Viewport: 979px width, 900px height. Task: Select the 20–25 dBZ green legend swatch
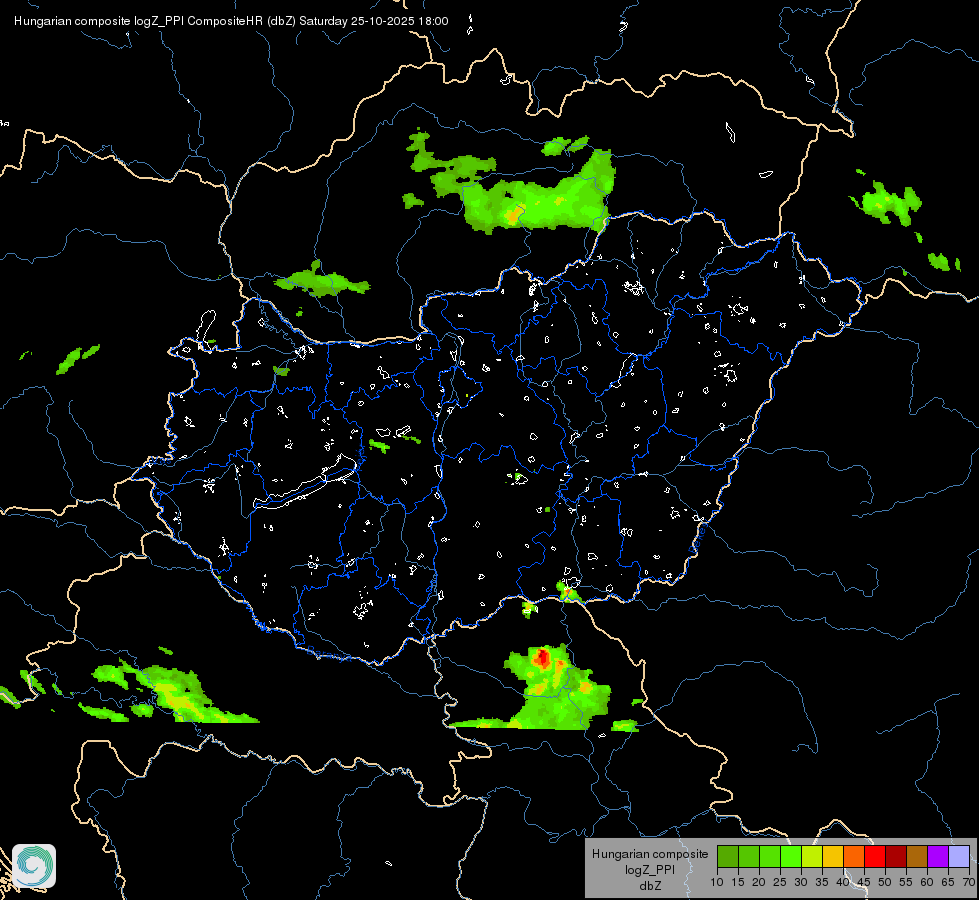tap(770, 856)
